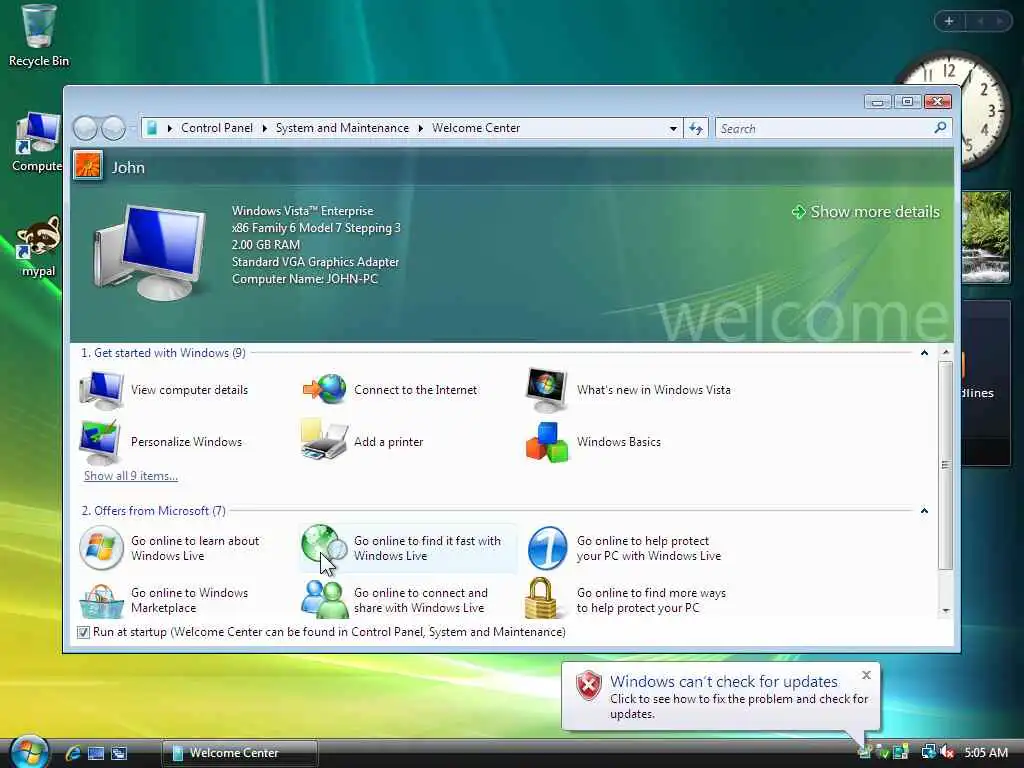This screenshot has width=1024, height=768.
Task: Click the red shield update error icon
Action: click(x=588, y=686)
